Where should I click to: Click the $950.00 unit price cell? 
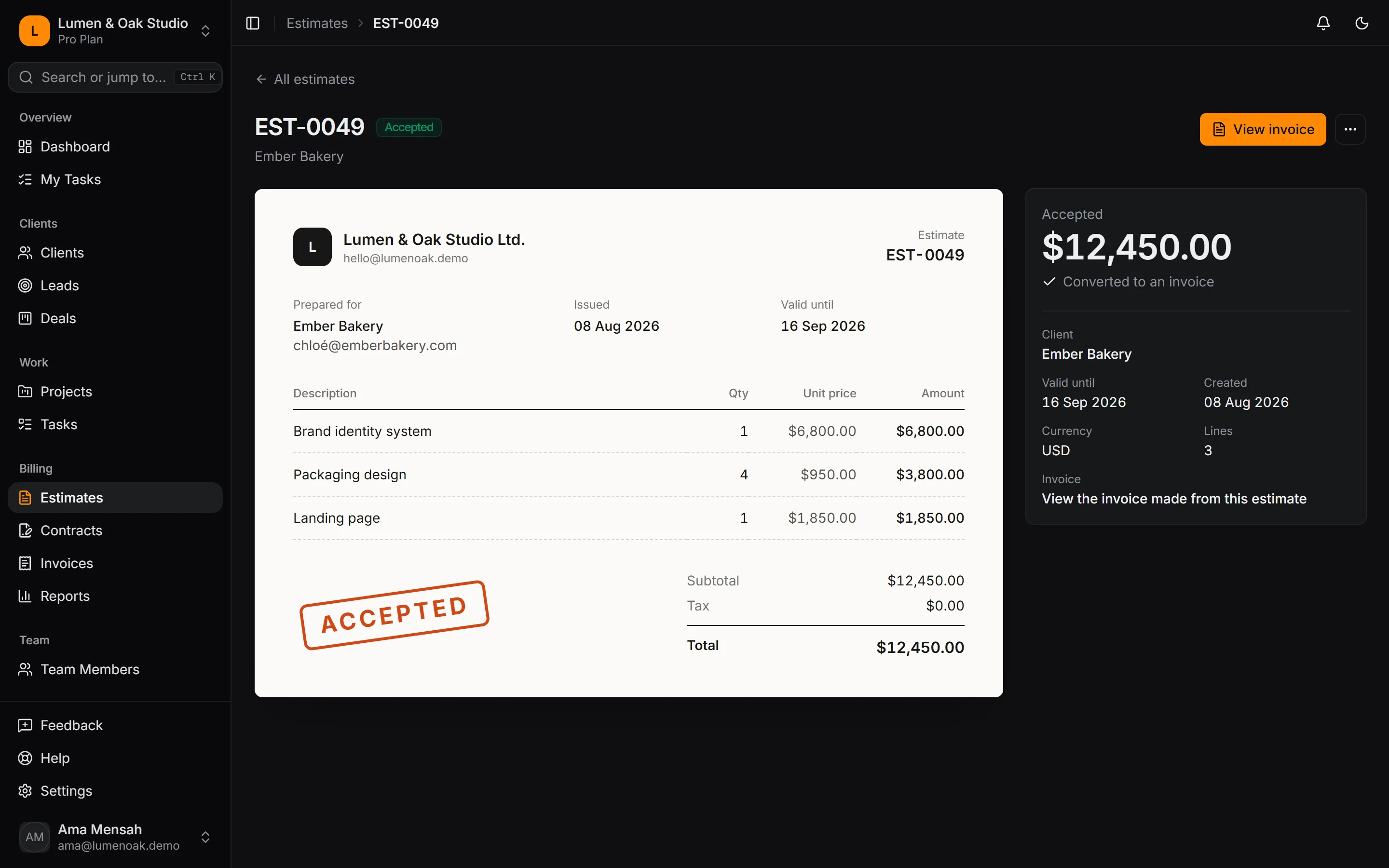[828, 475]
